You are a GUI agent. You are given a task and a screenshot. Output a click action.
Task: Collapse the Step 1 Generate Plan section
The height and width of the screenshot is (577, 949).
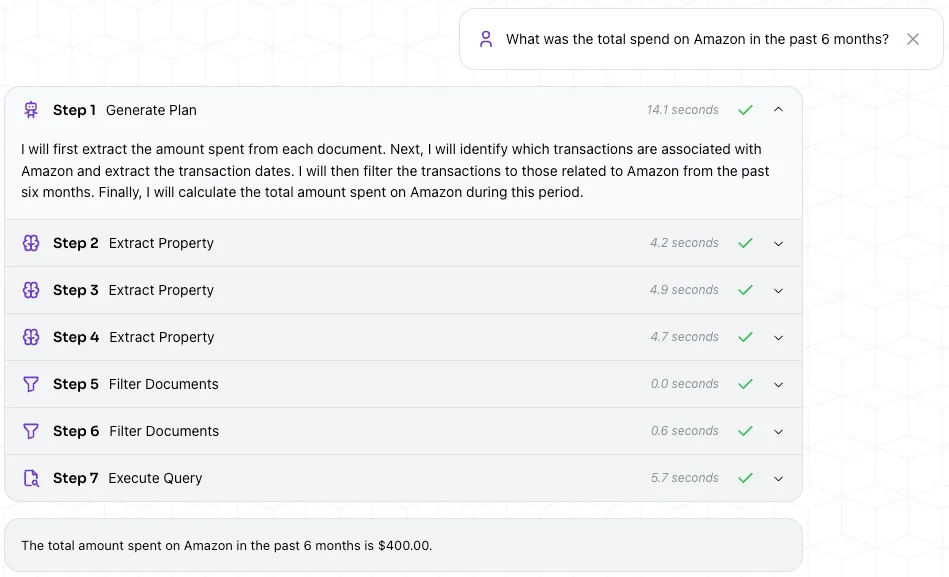(779, 110)
